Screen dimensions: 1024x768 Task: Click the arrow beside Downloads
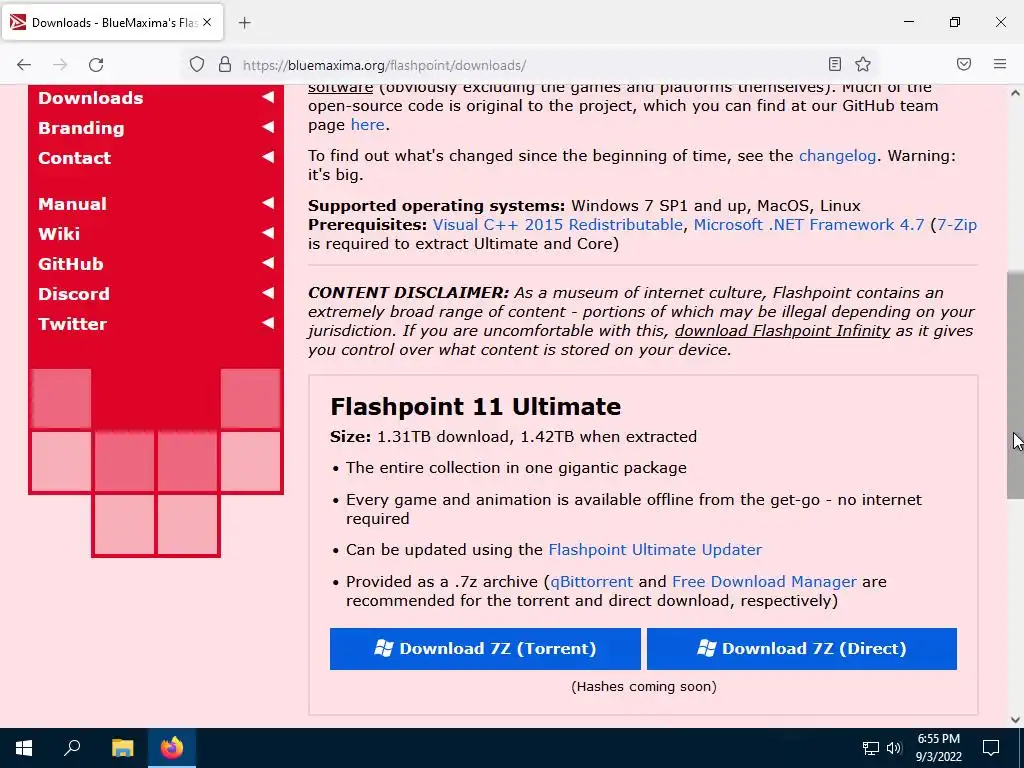[x=268, y=97]
